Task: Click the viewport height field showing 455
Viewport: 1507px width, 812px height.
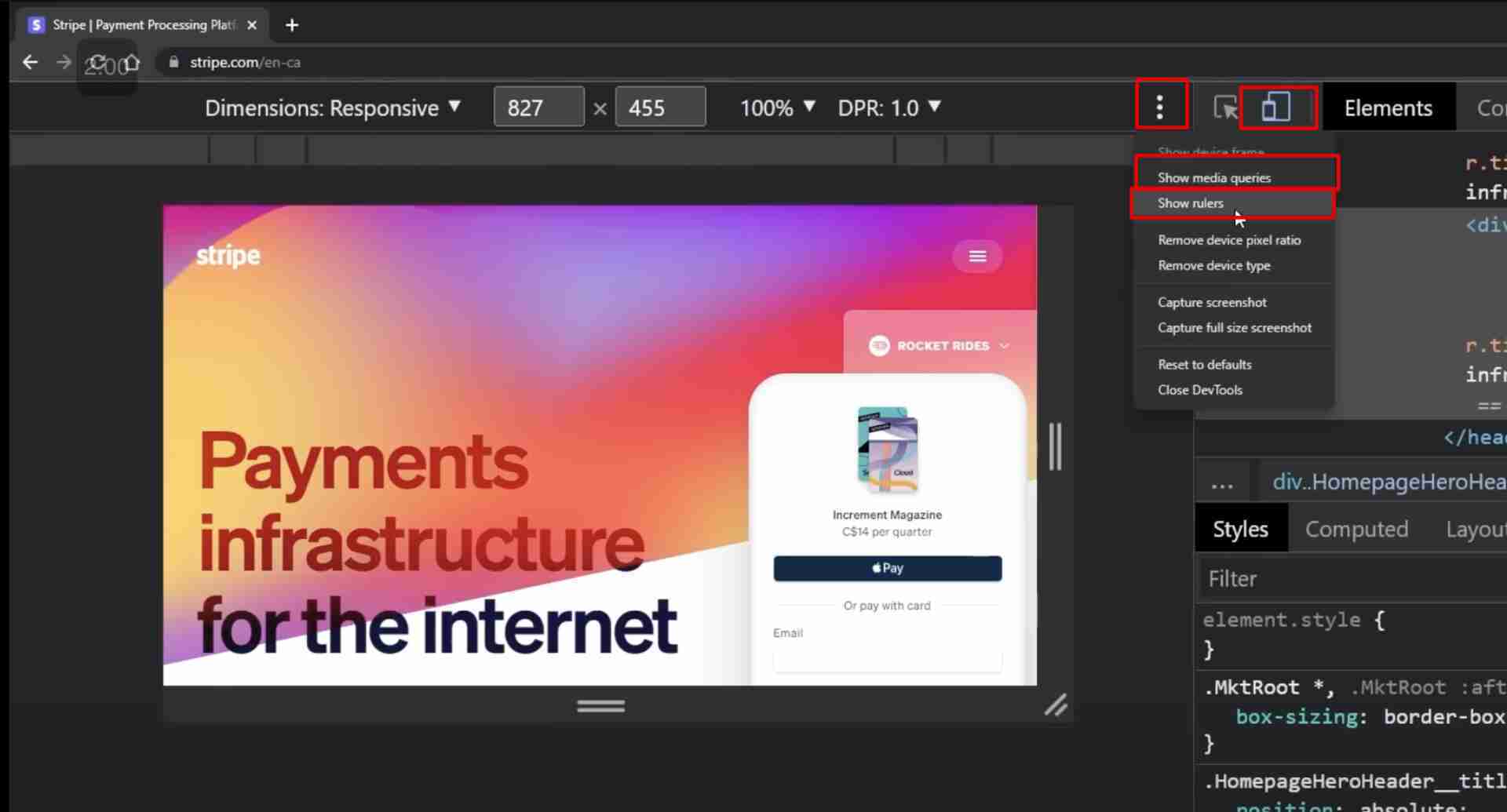Action: 660,107
